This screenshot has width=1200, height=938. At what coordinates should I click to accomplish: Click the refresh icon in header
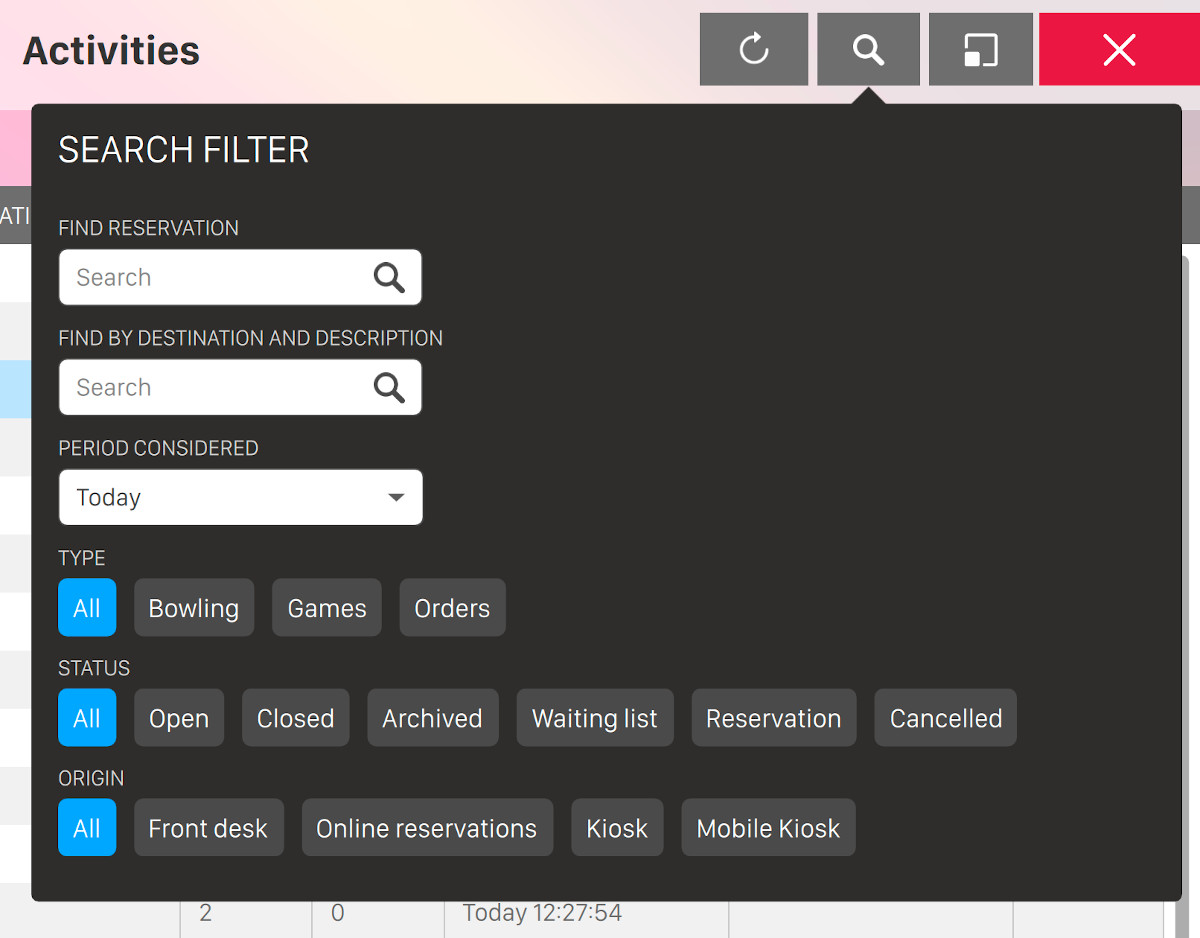tap(753, 49)
